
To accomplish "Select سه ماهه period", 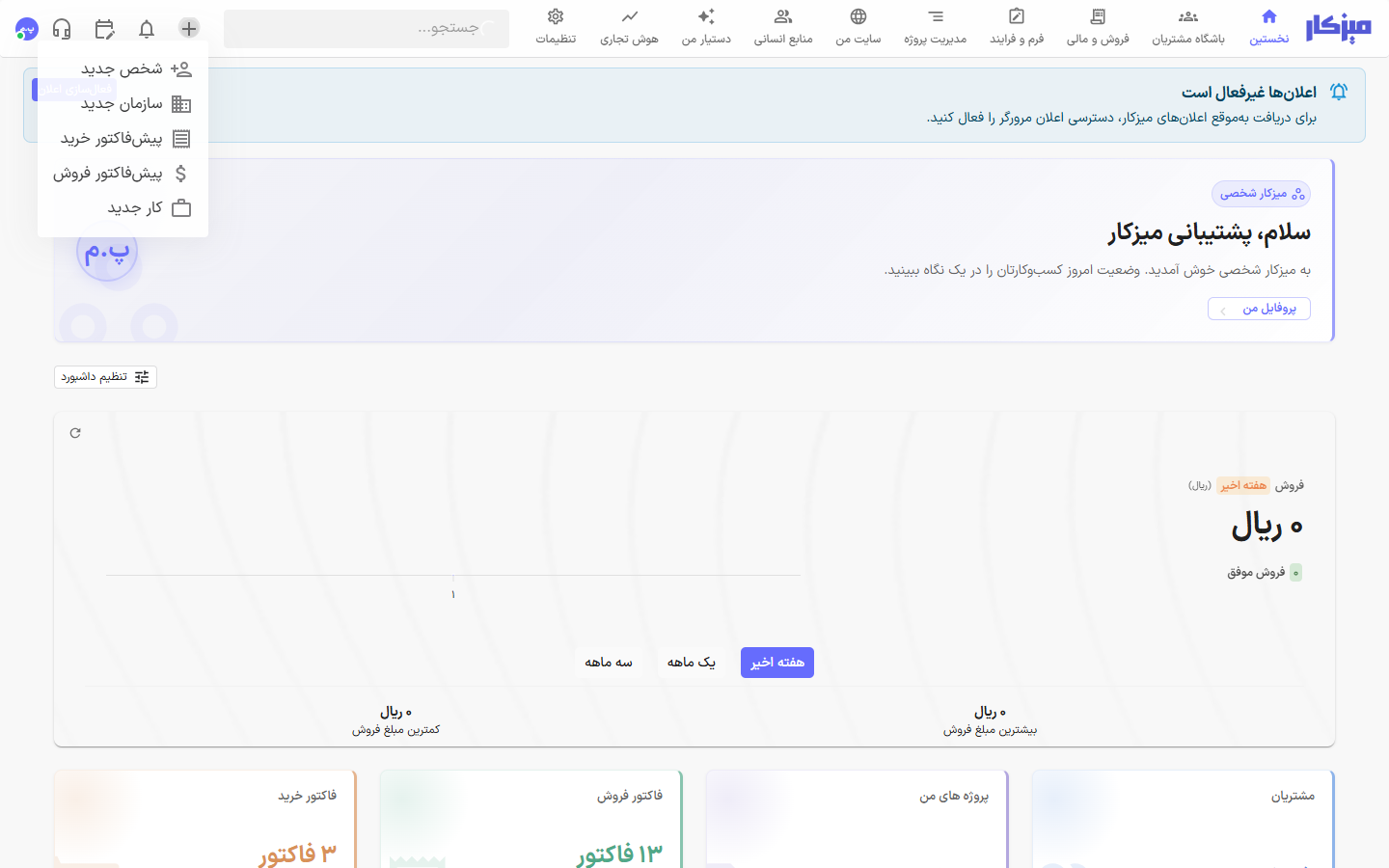I will coord(609,663).
